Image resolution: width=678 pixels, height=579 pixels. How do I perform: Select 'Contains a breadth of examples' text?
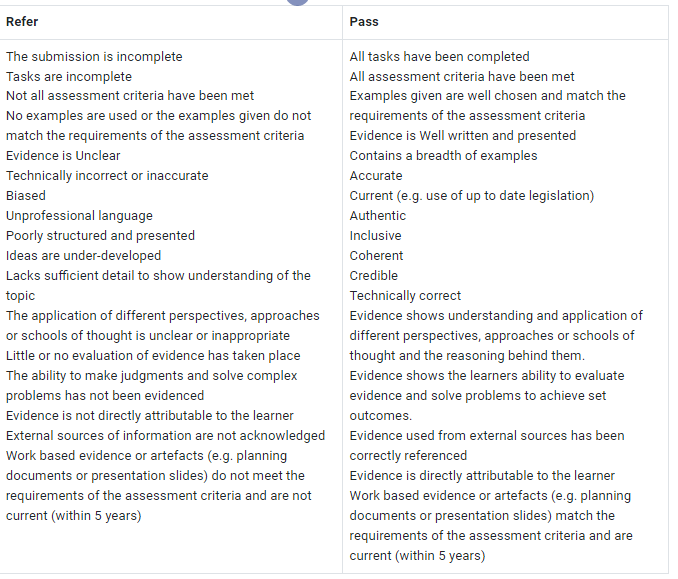443,156
